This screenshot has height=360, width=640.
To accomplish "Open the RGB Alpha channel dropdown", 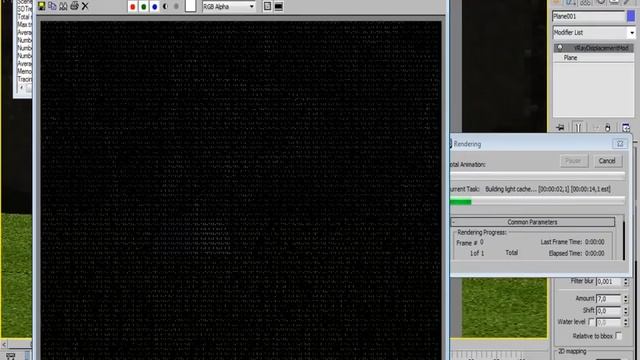I will pyautogui.click(x=229, y=7).
